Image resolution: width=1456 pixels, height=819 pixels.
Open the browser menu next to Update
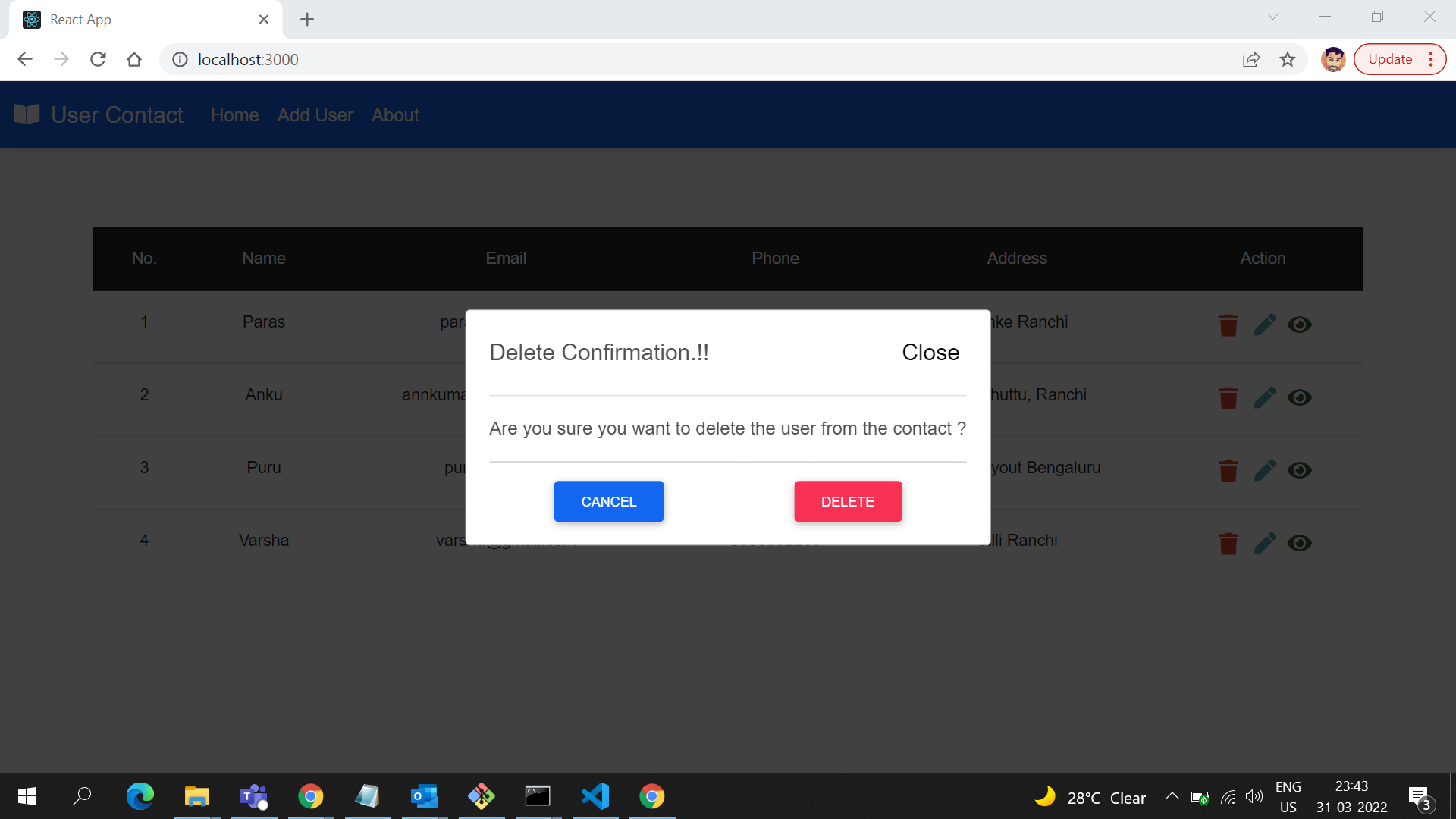[1431, 58]
